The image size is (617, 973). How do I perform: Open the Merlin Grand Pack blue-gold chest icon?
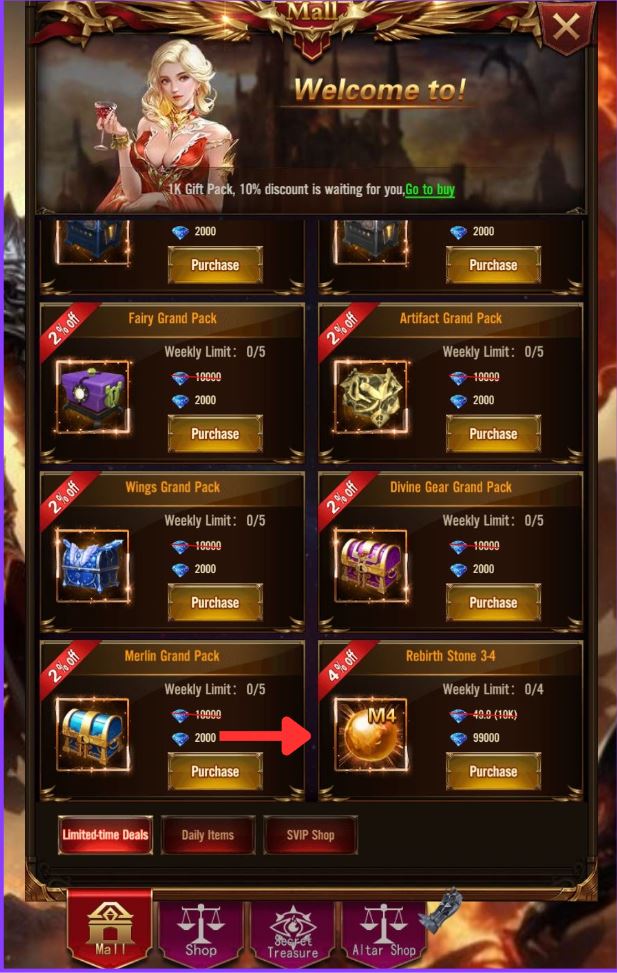pyautogui.click(x=93, y=734)
